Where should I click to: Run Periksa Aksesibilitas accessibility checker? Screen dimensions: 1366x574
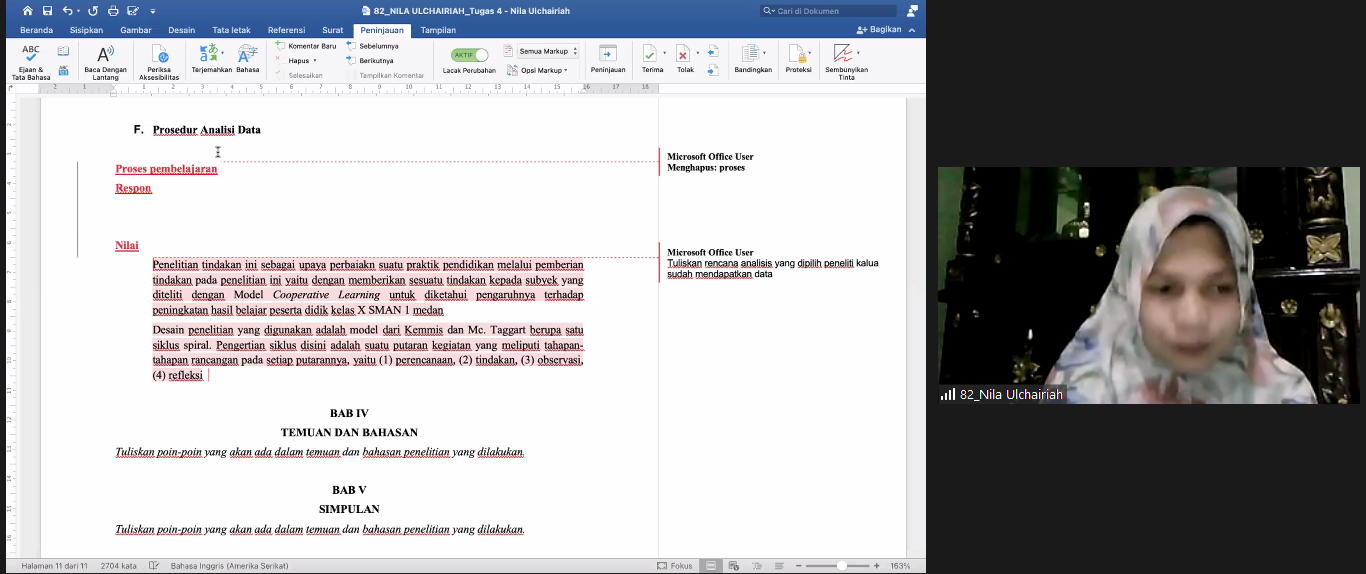pos(160,61)
